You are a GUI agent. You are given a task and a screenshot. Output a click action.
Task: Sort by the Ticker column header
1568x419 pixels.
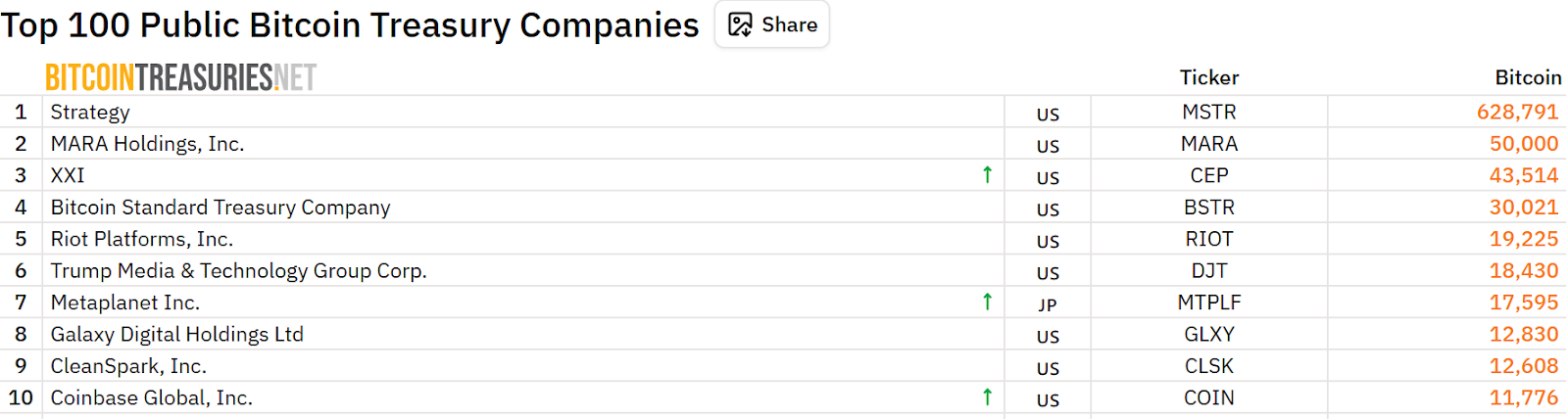click(x=1208, y=77)
